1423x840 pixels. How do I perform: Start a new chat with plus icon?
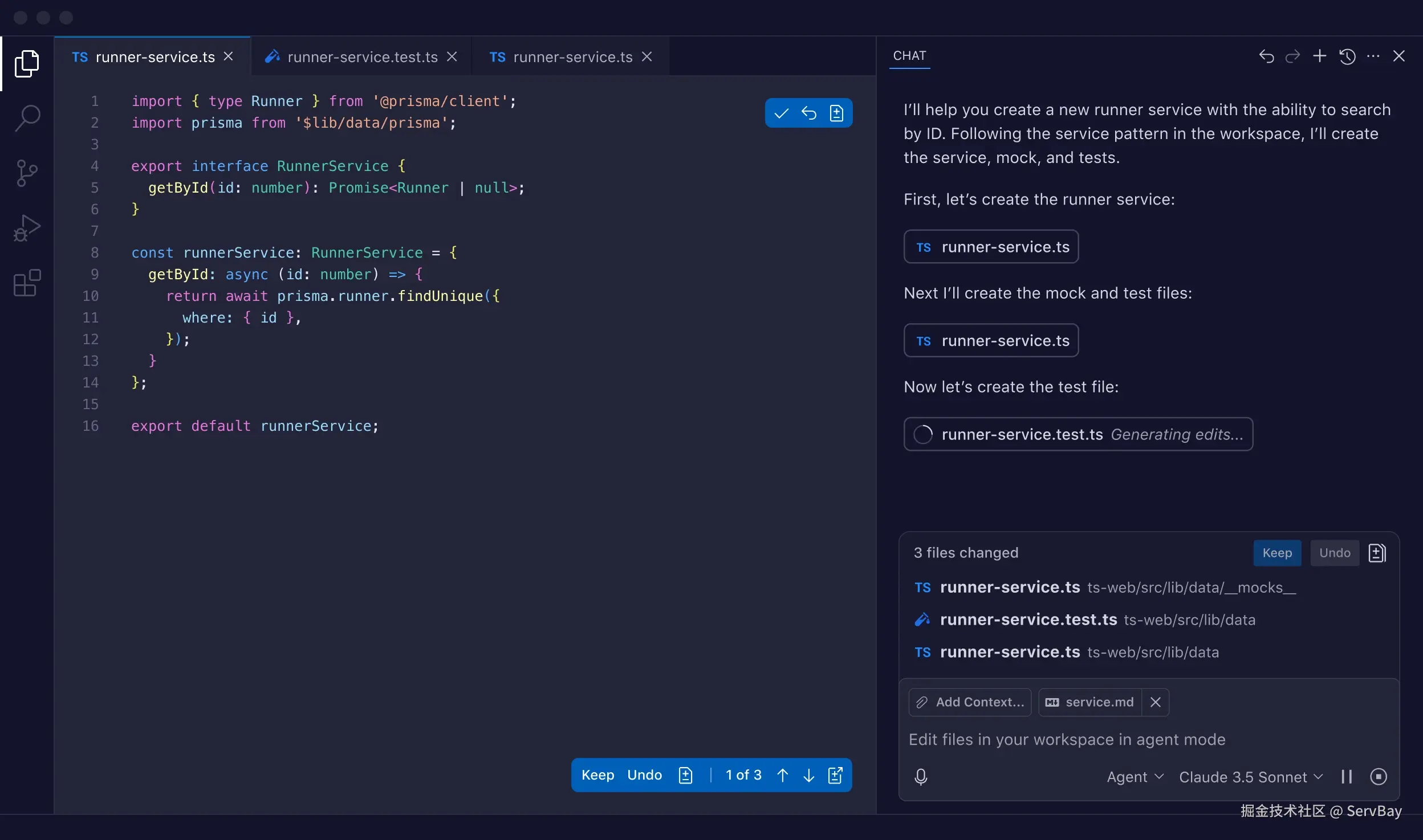(1320, 56)
